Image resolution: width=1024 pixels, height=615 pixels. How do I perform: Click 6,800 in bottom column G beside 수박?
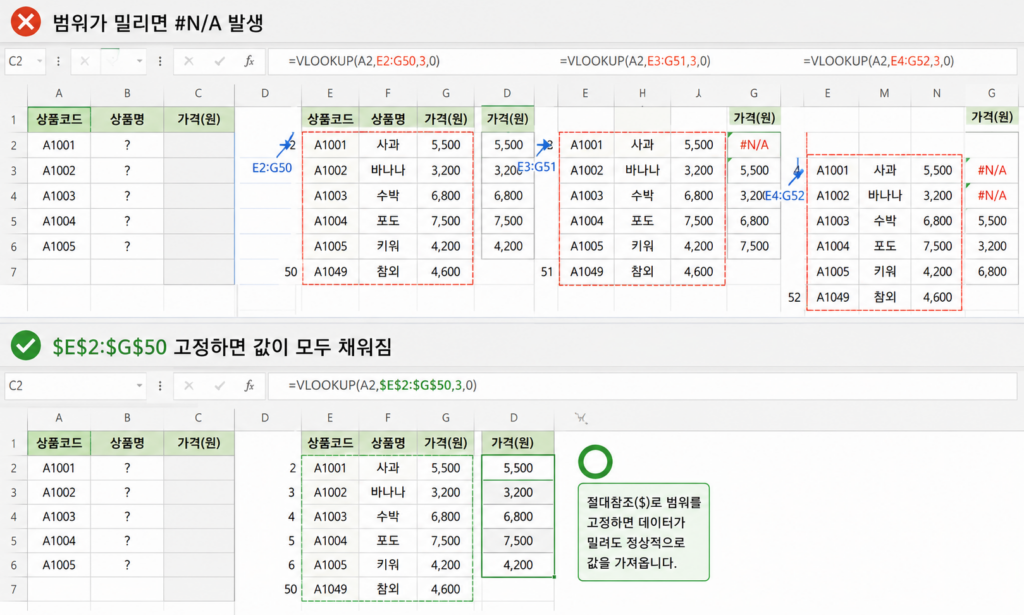[x=445, y=516]
